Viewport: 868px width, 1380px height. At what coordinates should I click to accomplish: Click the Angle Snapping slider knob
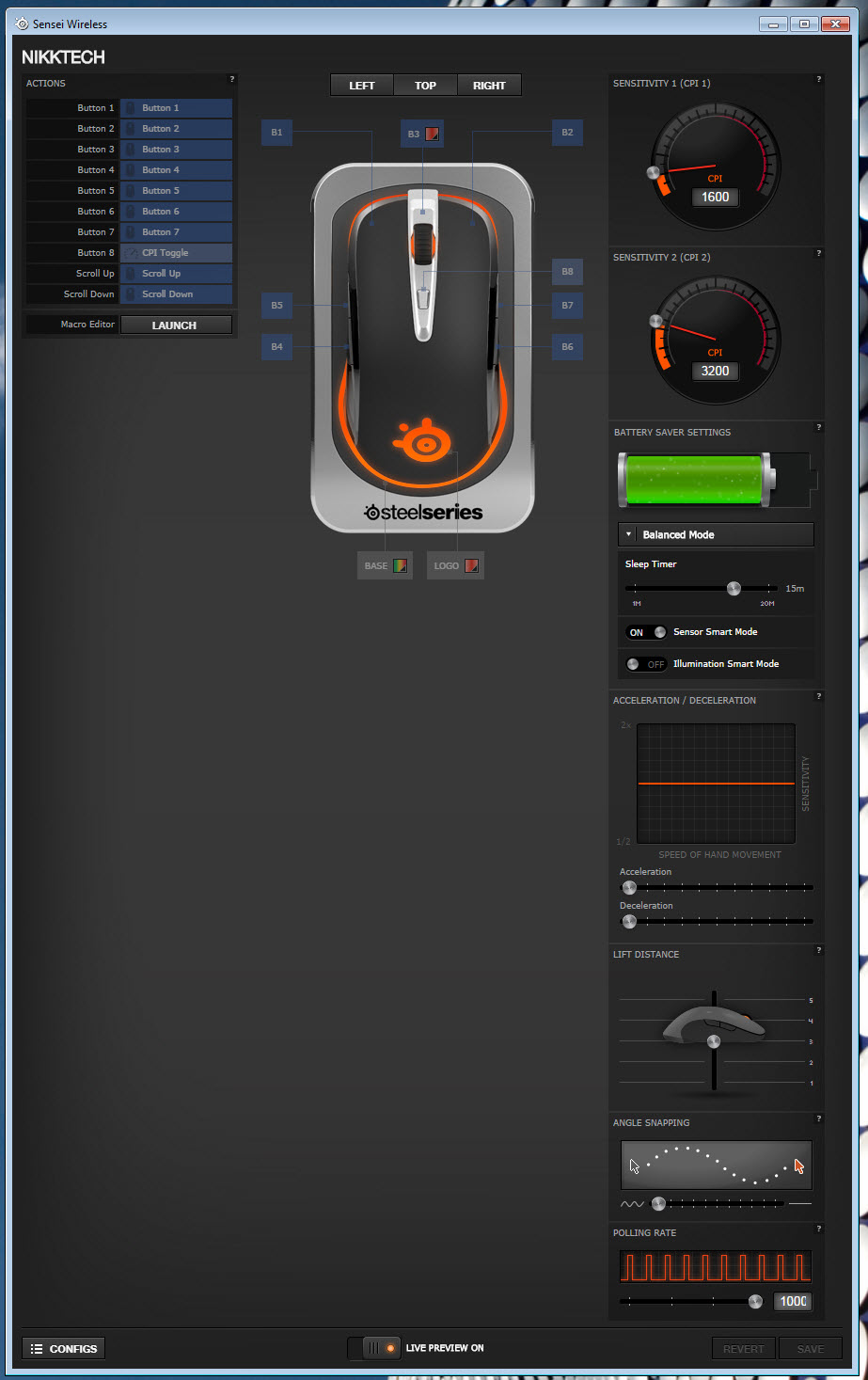point(658,1203)
